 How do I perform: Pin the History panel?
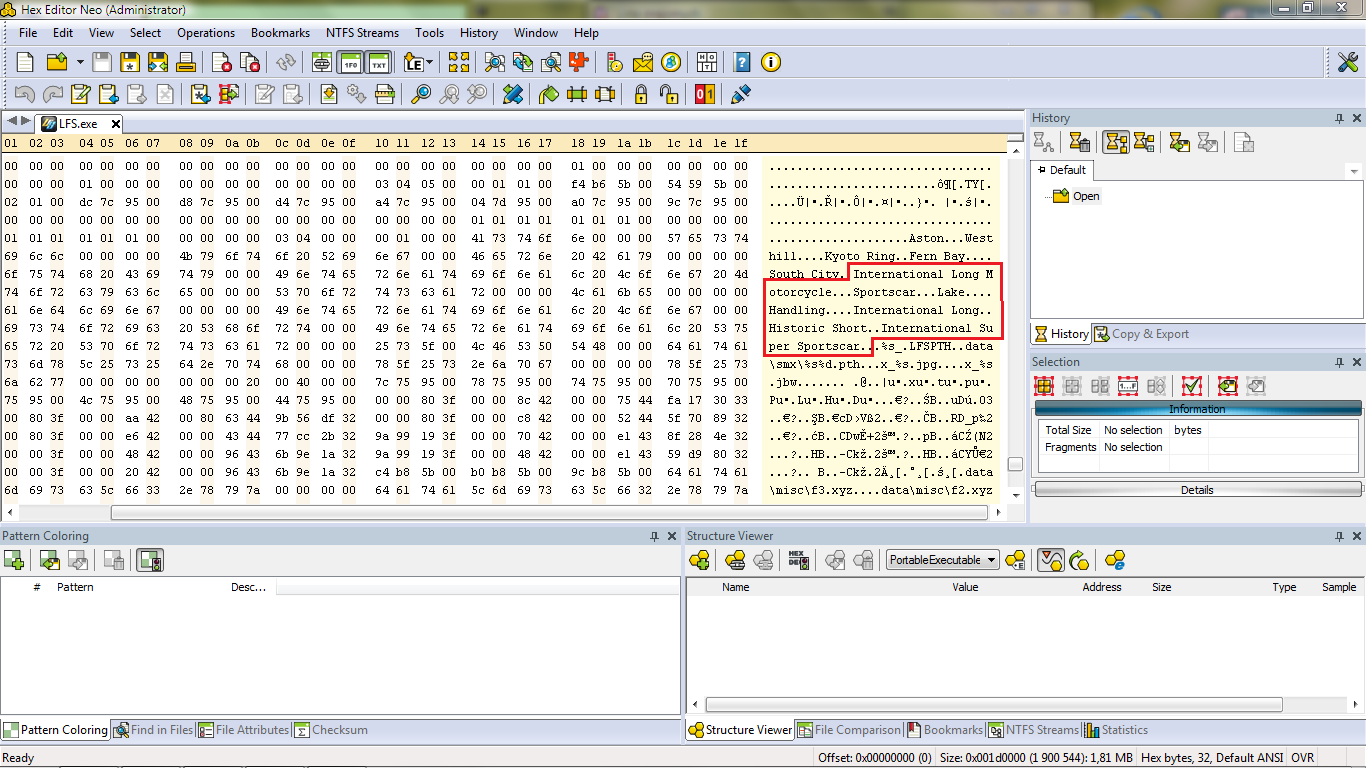[x=1339, y=118]
